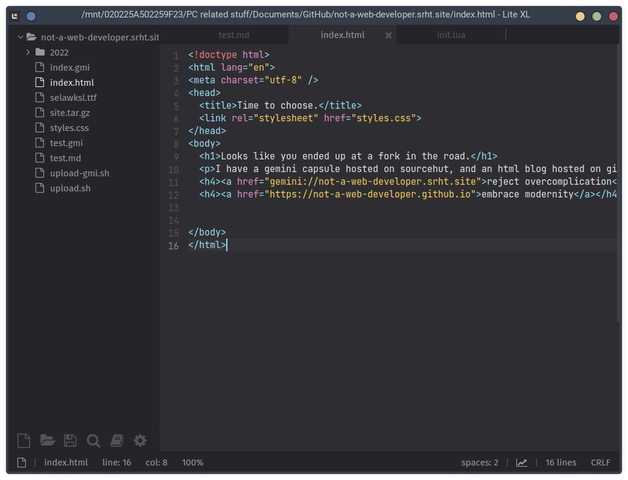Click the editor vertical scrollbar
This screenshot has width=628, height=480.
pyautogui.click(x=619, y=182)
